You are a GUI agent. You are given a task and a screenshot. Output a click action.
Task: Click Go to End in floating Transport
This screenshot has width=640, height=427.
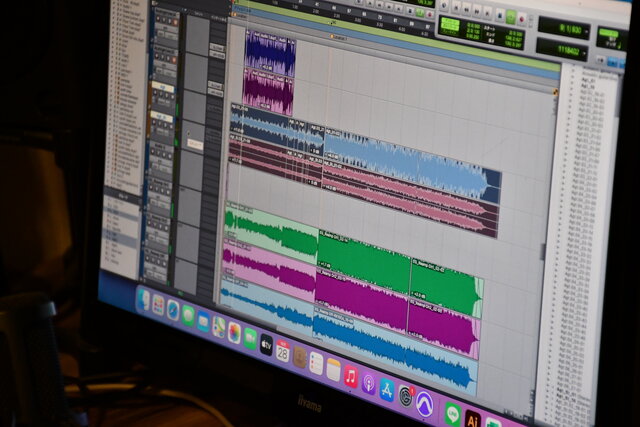click(x=487, y=13)
